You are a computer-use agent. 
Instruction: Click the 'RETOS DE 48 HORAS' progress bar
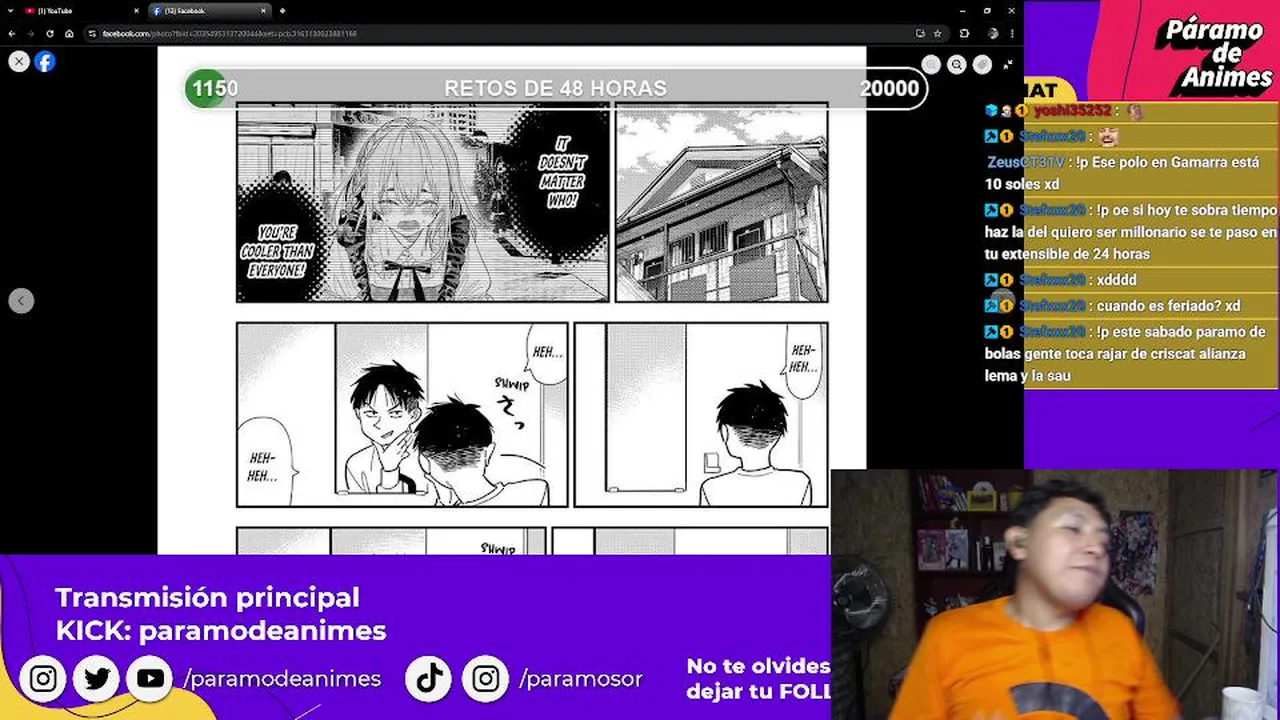click(556, 88)
